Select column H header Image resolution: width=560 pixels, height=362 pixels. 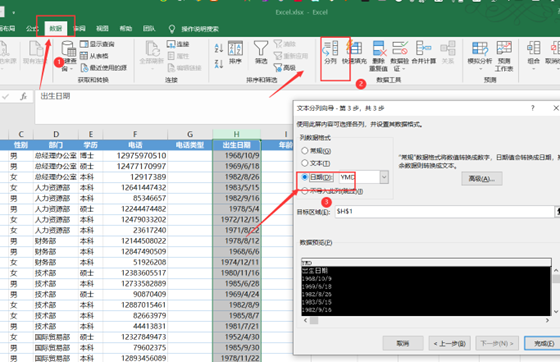(236, 134)
